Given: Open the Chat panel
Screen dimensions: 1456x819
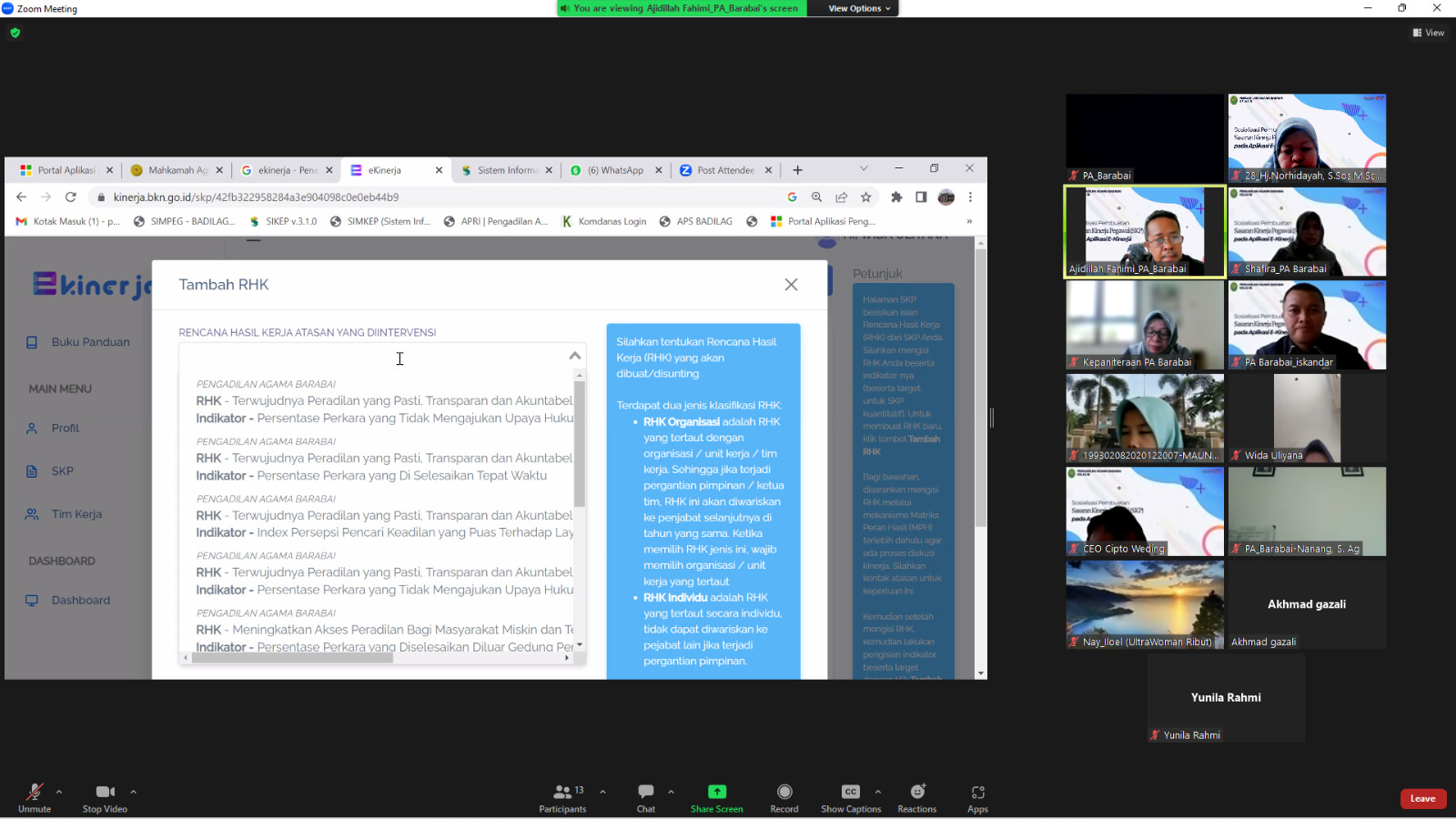Looking at the screenshot, I should pyautogui.click(x=646, y=792).
